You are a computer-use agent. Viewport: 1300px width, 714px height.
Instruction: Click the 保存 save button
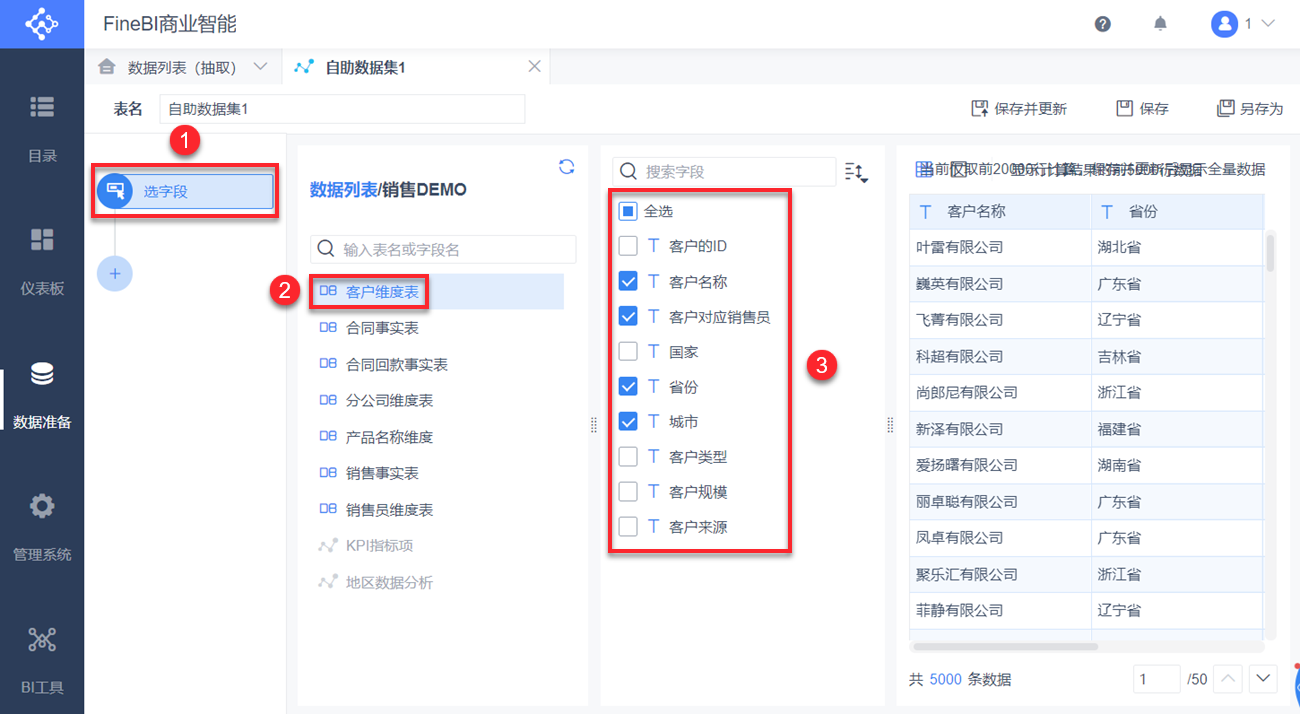click(x=1142, y=108)
